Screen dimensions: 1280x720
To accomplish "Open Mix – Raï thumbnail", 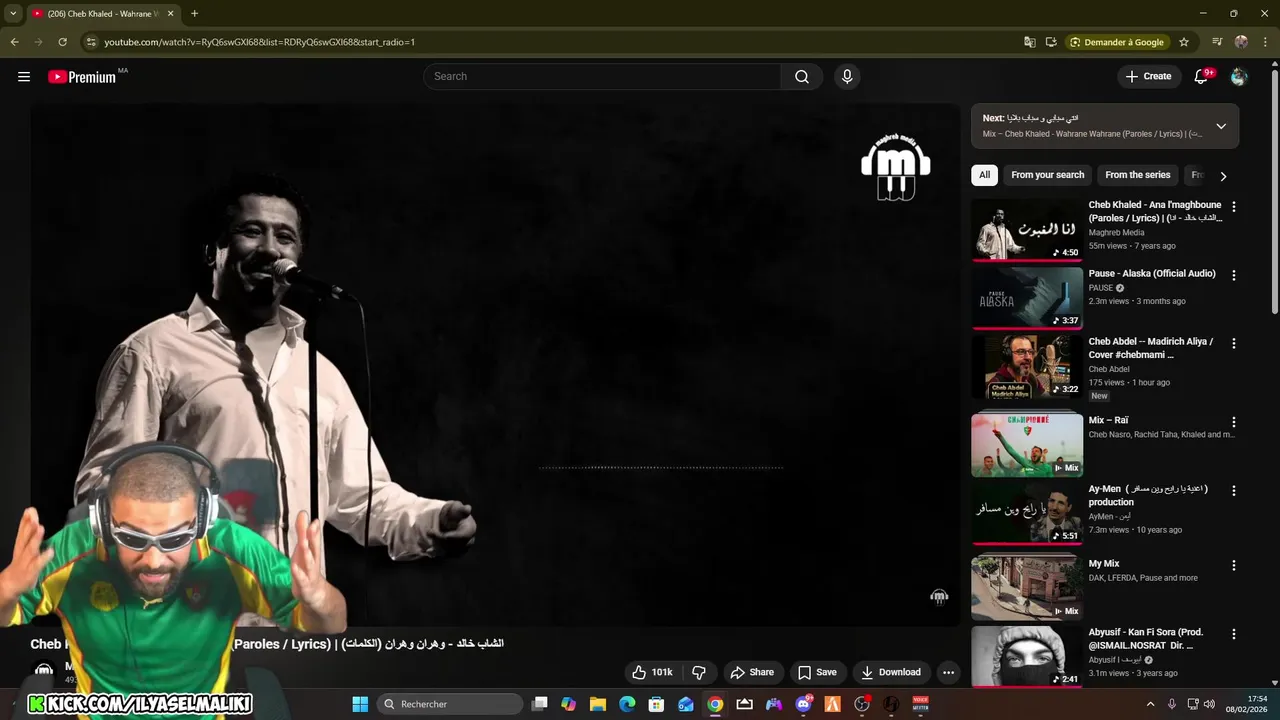I will click(x=1027, y=444).
